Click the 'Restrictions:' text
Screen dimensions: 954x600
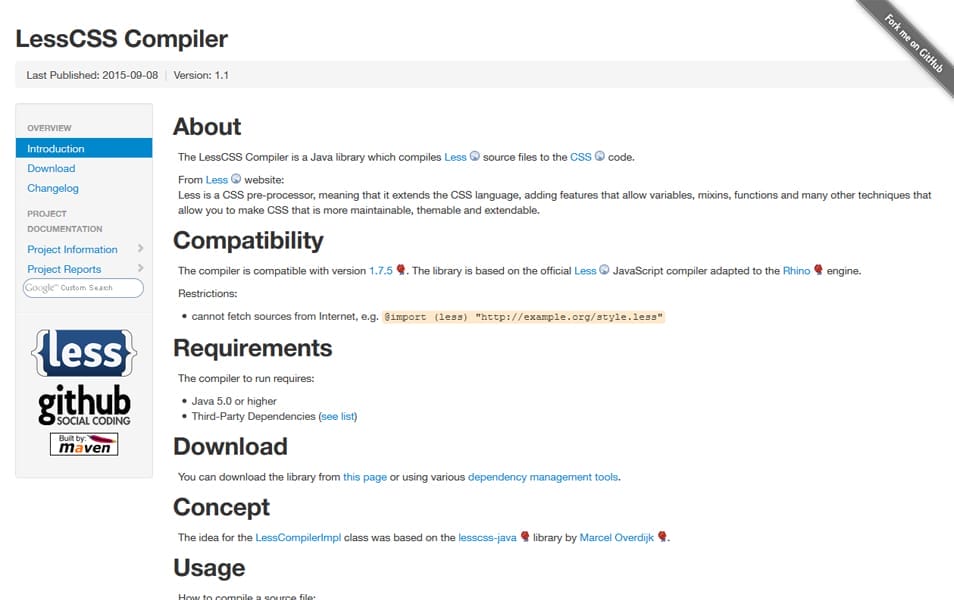207,293
